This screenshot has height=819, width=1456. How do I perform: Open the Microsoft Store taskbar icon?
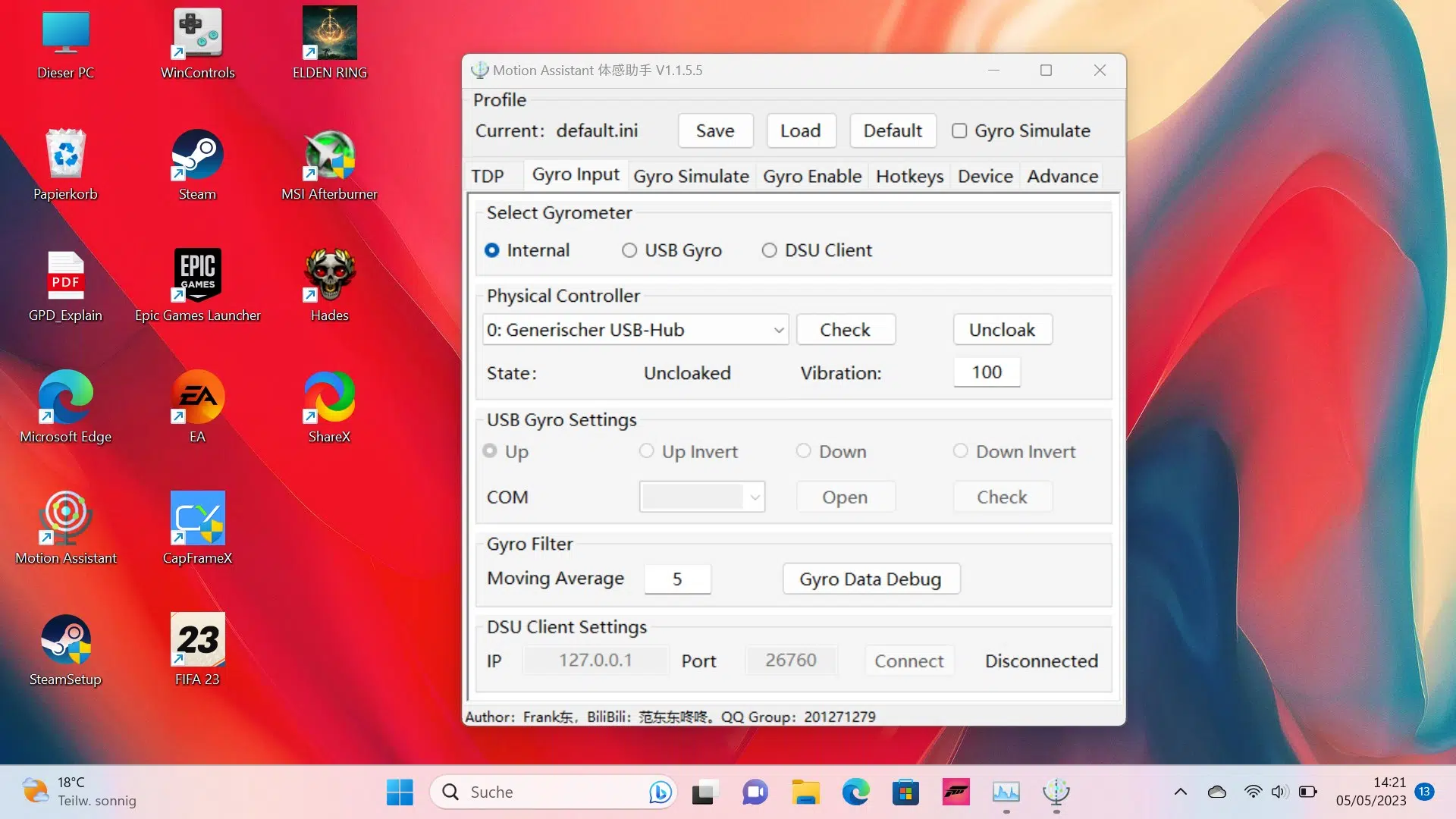pos(905,792)
